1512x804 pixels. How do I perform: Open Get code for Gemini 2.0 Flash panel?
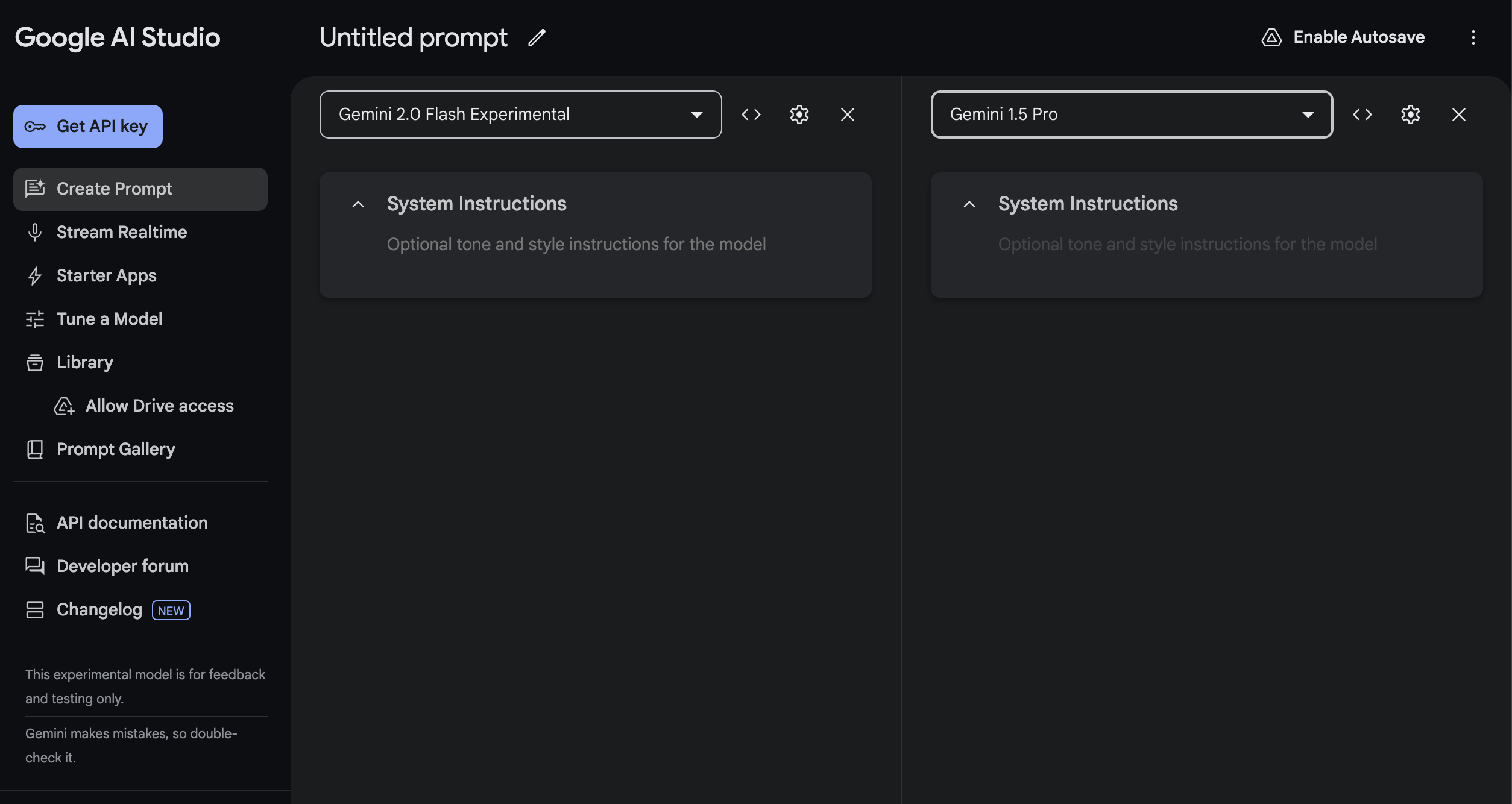[751, 115]
